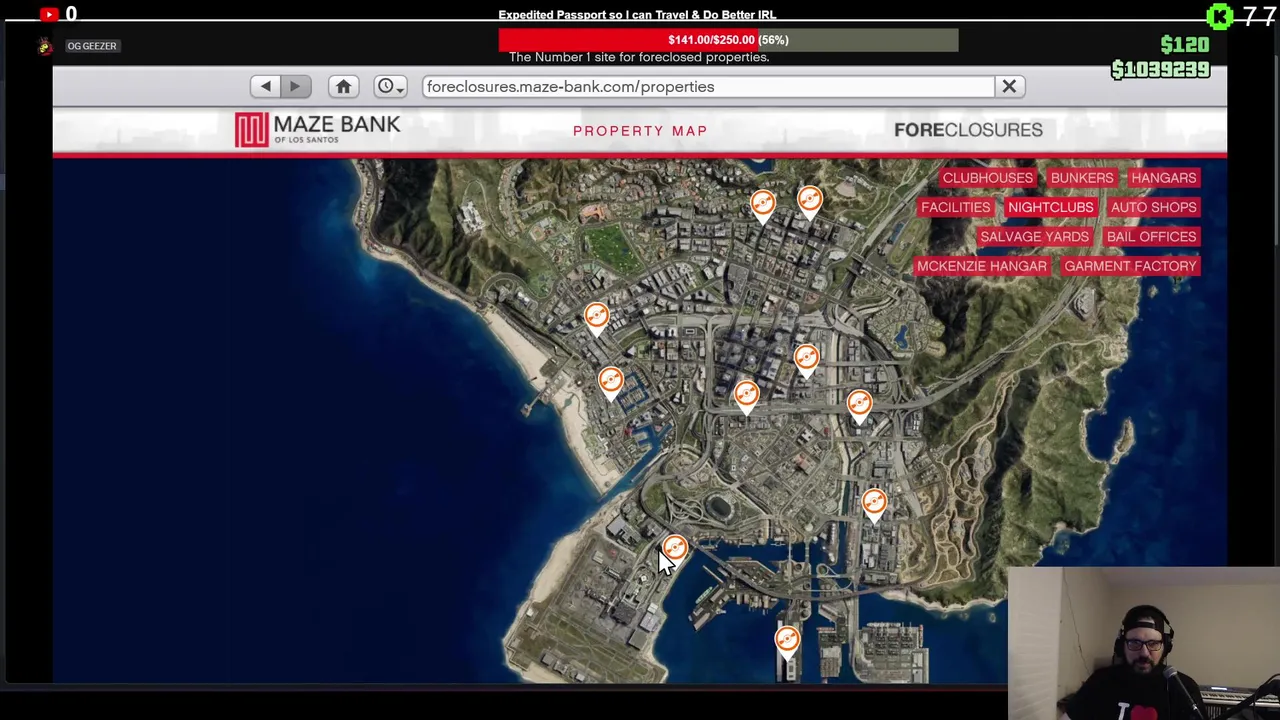This screenshot has height=720, width=1280.
Task: Select the nightclub pin at the southern docks
Action: [x=787, y=641]
